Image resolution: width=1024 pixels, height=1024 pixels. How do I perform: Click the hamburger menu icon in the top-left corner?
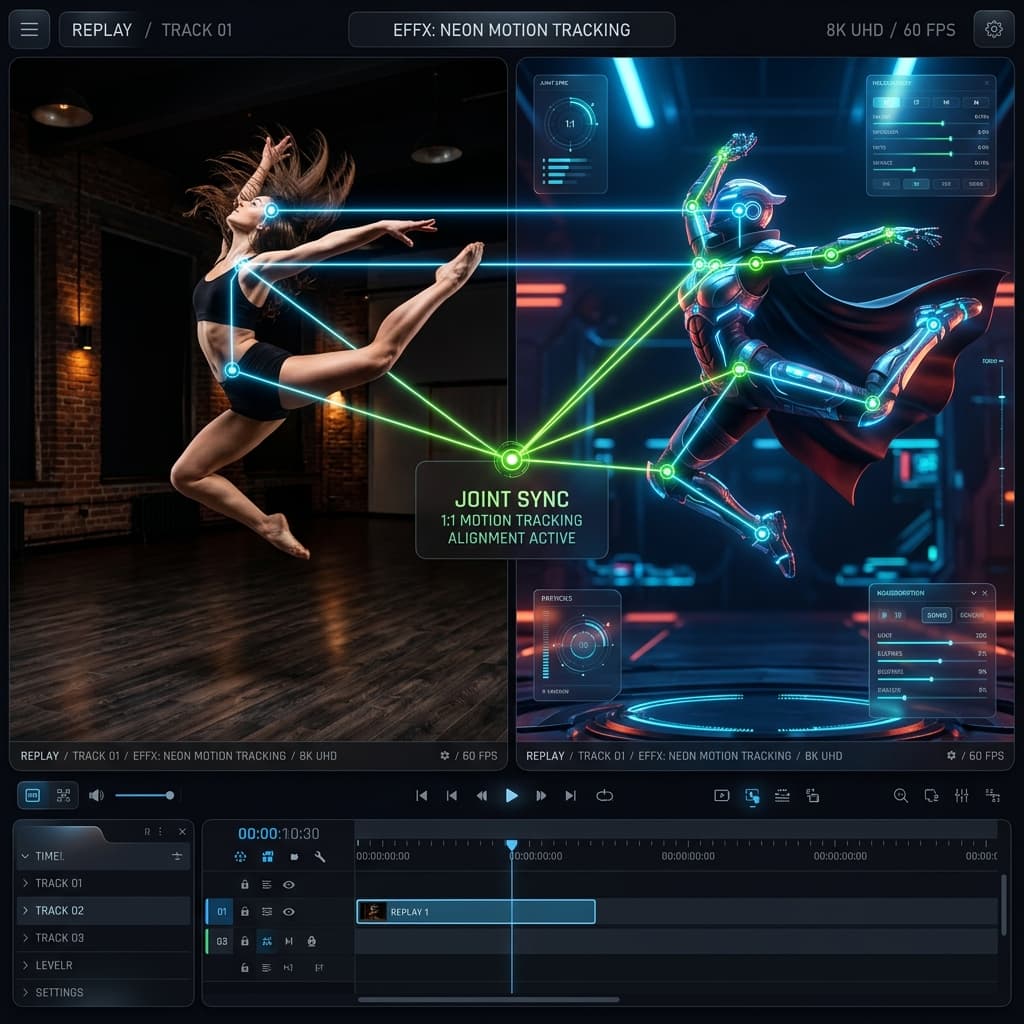pos(29,28)
